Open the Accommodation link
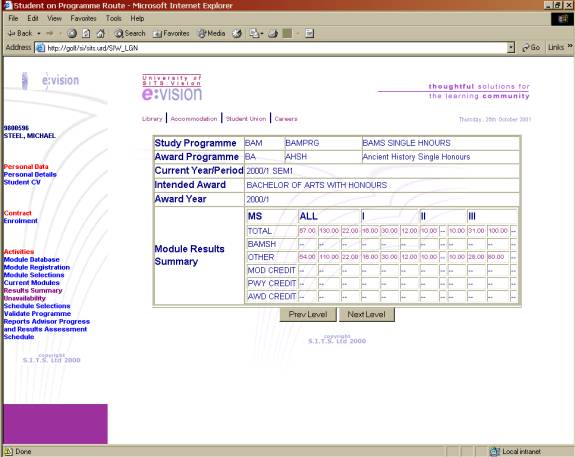This screenshot has width=575, height=457. pos(194,119)
